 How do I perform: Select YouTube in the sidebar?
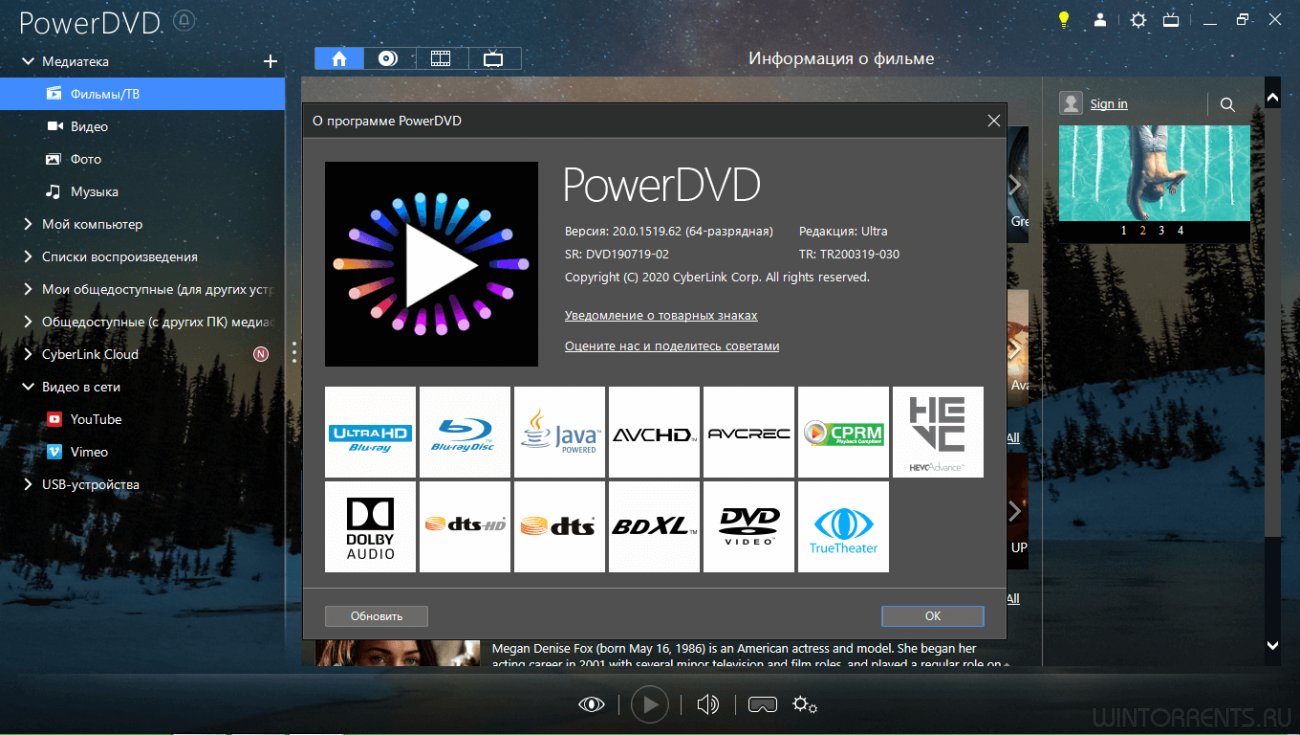(95, 419)
